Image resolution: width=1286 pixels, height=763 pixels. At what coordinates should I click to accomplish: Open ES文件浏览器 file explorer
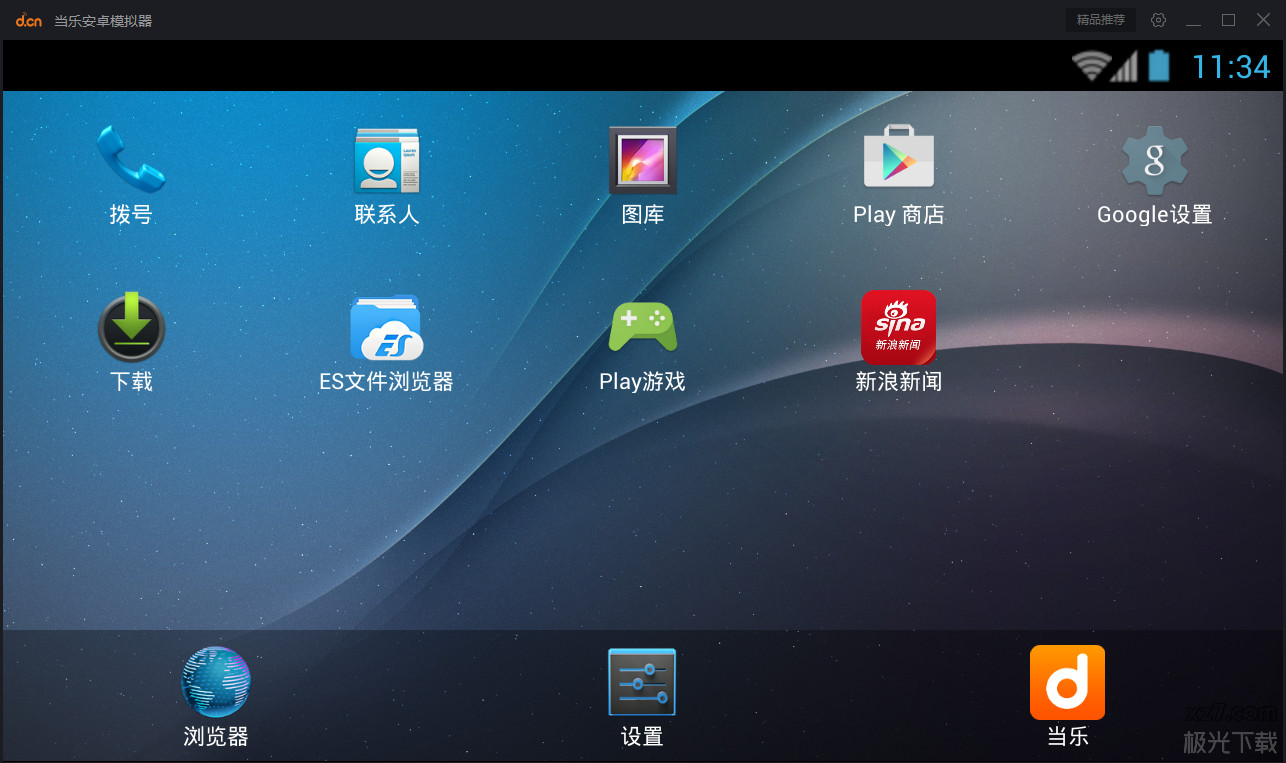386,328
